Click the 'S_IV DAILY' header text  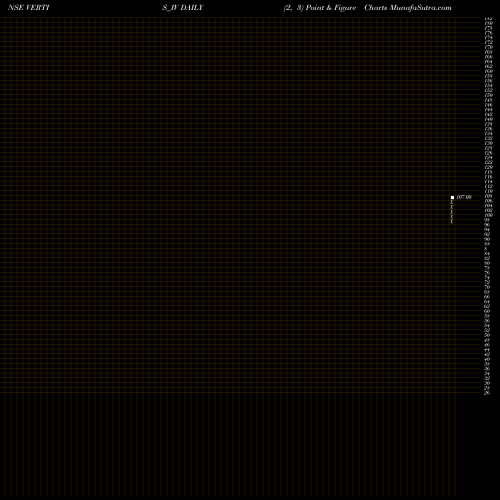183,8
